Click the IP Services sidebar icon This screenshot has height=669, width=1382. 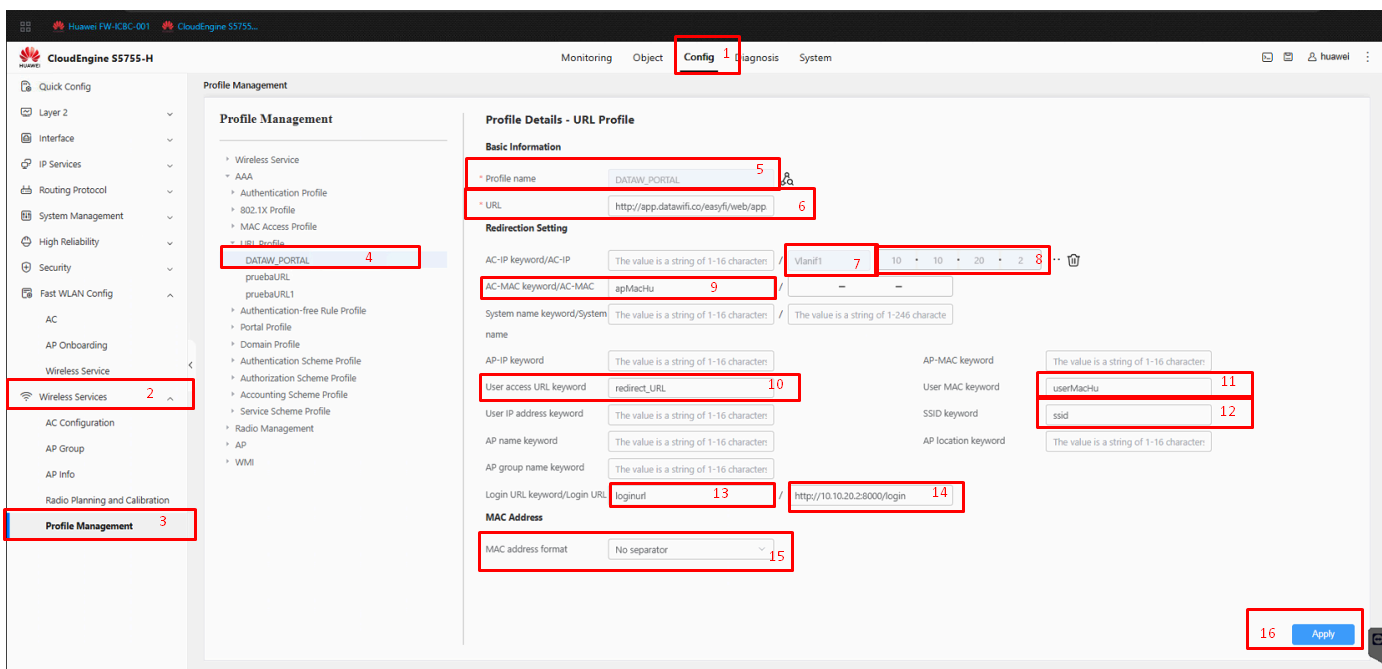[26, 164]
